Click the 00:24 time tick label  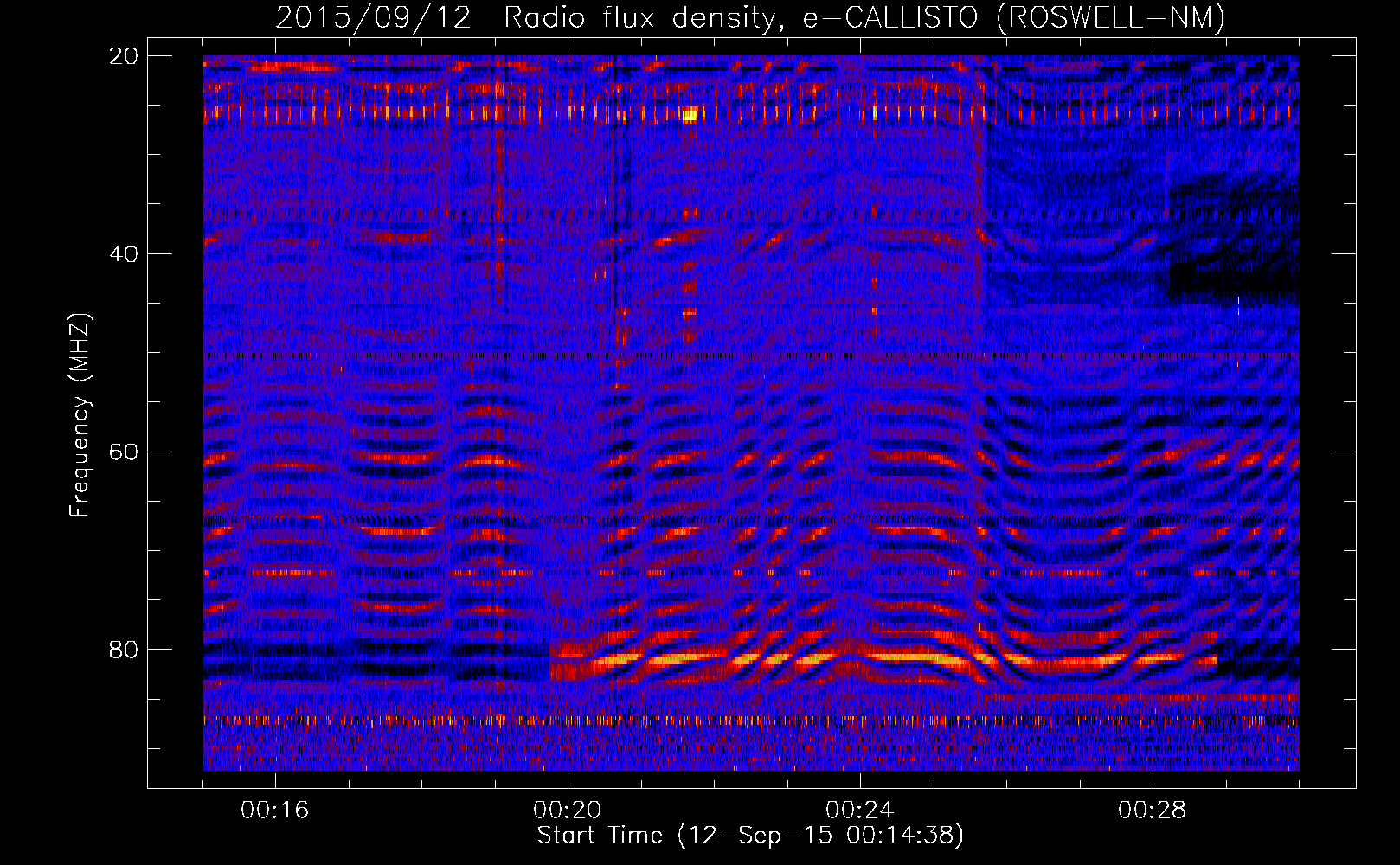click(x=860, y=810)
